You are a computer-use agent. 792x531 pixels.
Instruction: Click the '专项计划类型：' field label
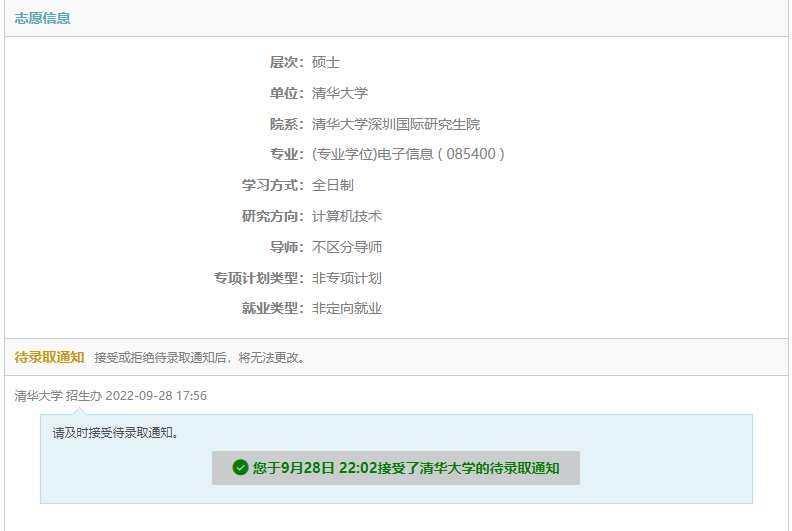(259, 278)
